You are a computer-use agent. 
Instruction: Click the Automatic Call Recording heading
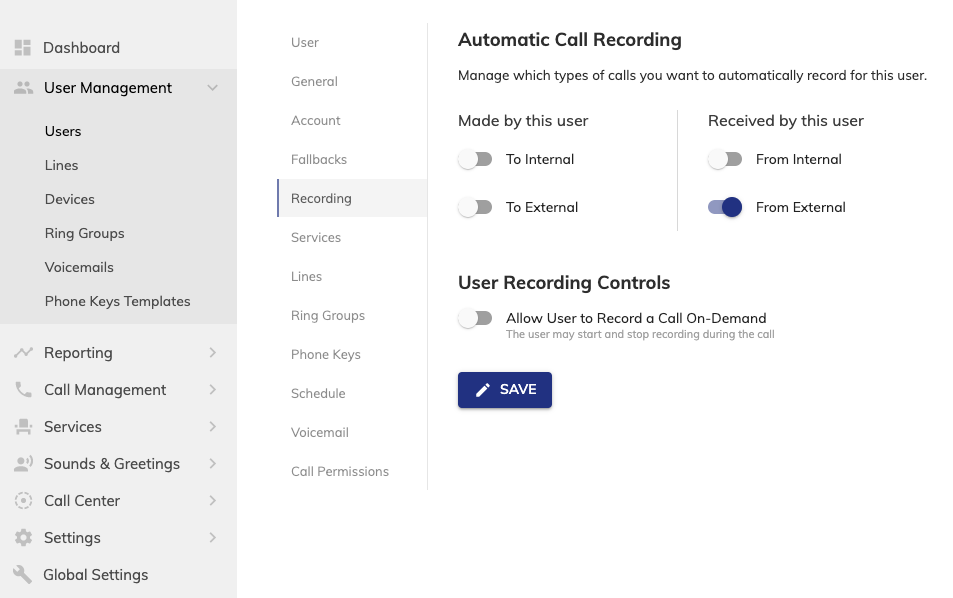[x=569, y=40]
